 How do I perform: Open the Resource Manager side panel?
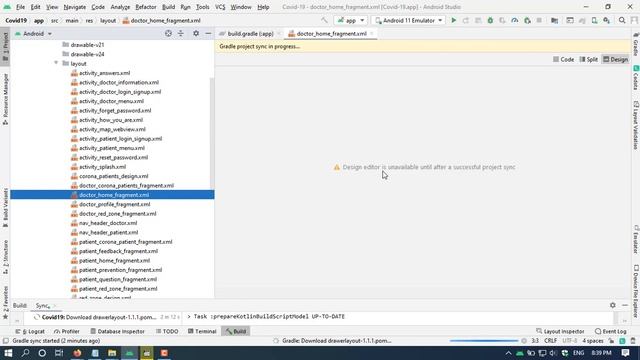(5, 99)
